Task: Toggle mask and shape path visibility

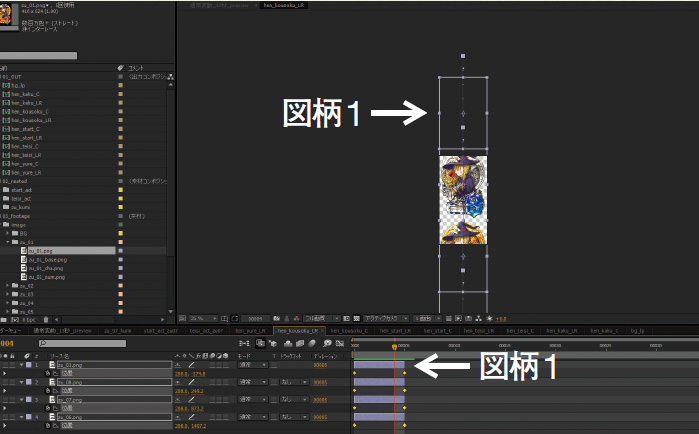Action: tap(235, 319)
